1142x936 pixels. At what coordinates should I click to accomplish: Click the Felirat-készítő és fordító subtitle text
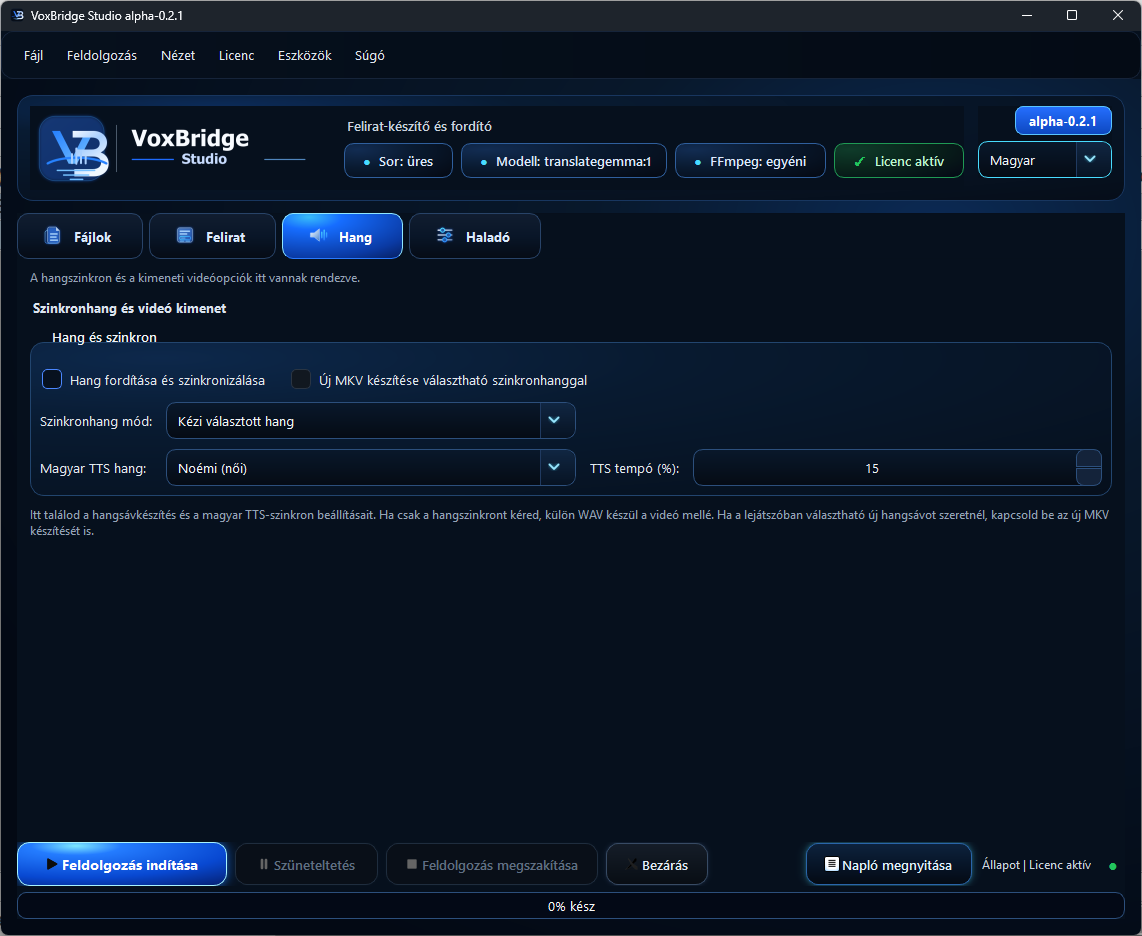click(420, 126)
